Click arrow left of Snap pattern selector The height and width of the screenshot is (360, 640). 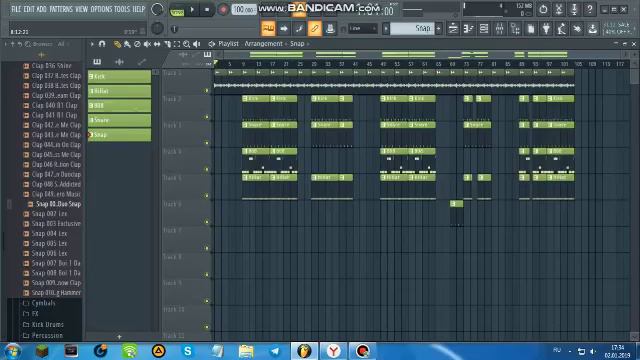(385, 29)
